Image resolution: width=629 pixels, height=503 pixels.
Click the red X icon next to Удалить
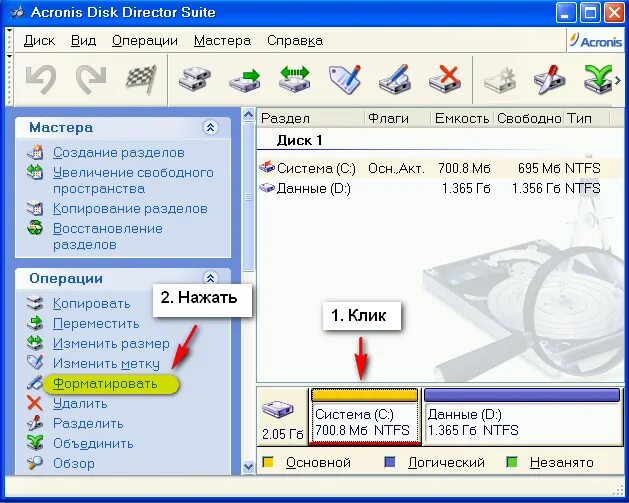pyautogui.click(x=35, y=403)
